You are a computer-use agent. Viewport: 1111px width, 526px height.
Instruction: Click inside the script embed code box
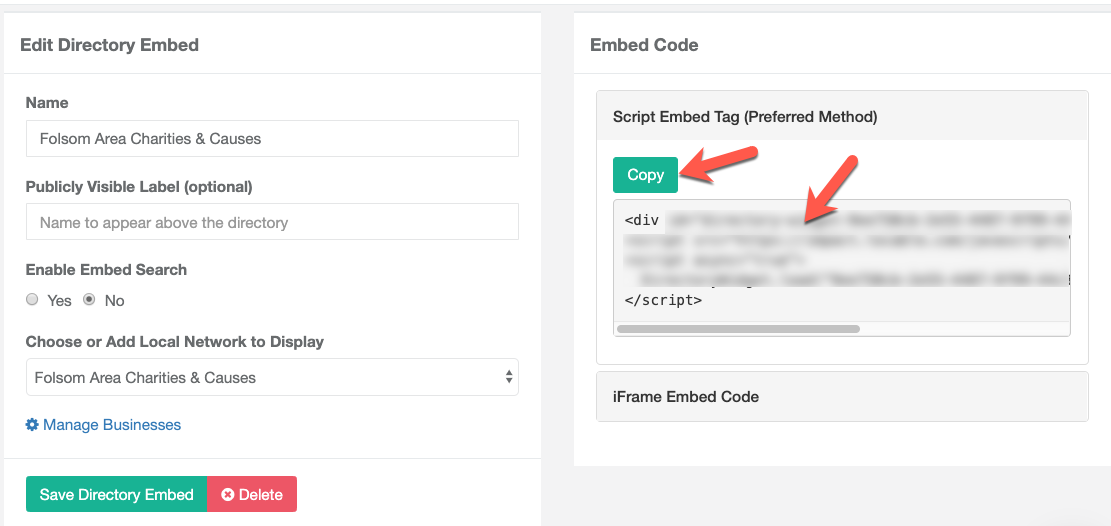point(842,260)
